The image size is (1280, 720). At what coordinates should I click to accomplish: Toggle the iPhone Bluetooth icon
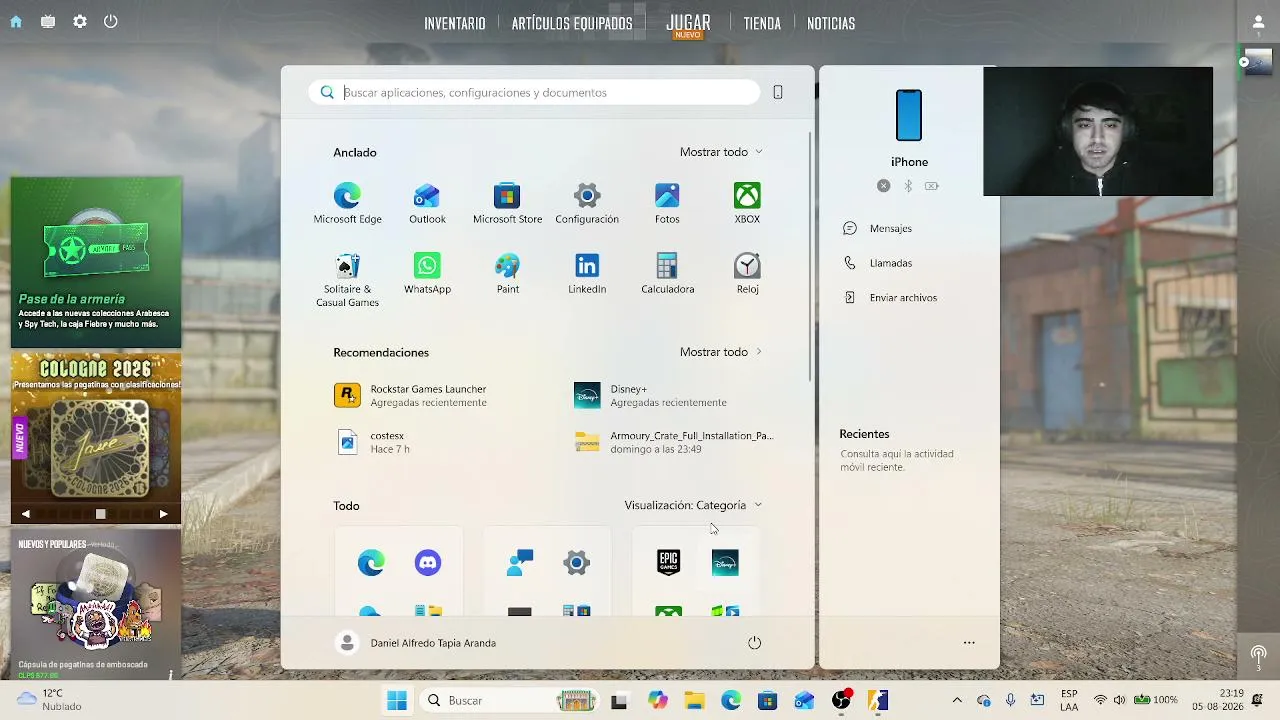click(908, 186)
